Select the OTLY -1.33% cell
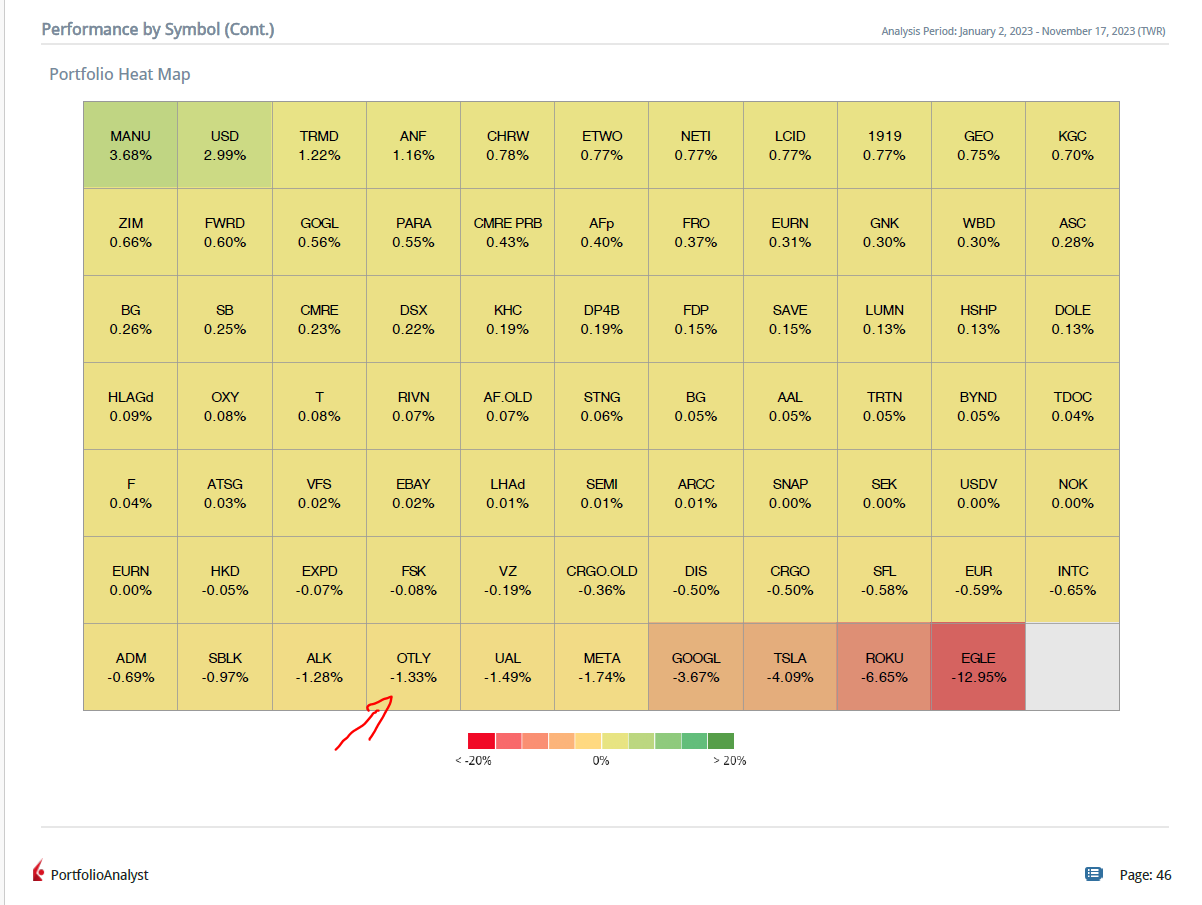 tap(413, 667)
